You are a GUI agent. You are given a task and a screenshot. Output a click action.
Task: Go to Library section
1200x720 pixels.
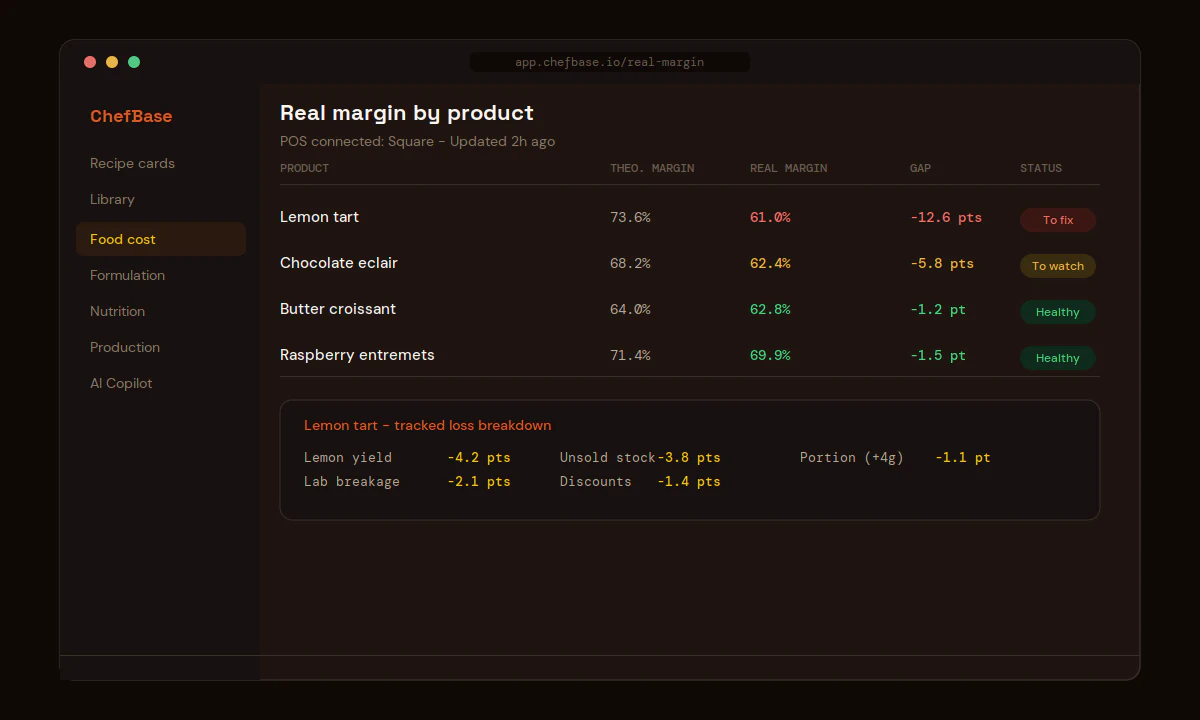[x=112, y=199]
